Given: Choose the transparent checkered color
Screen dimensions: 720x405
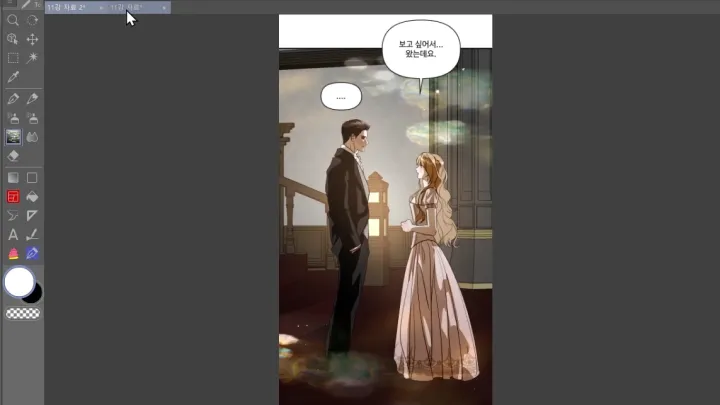Looking at the screenshot, I should [22, 314].
